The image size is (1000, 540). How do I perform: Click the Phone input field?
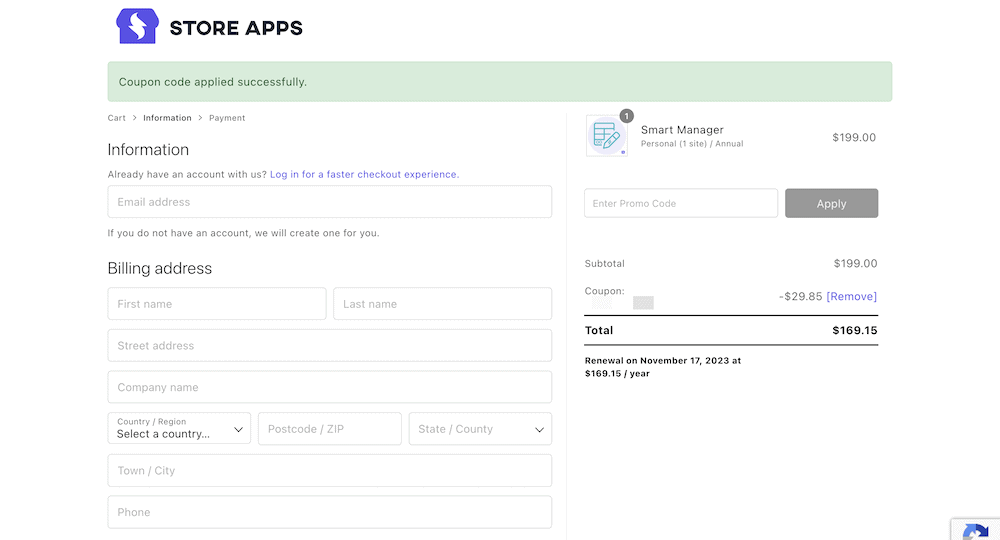click(330, 512)
